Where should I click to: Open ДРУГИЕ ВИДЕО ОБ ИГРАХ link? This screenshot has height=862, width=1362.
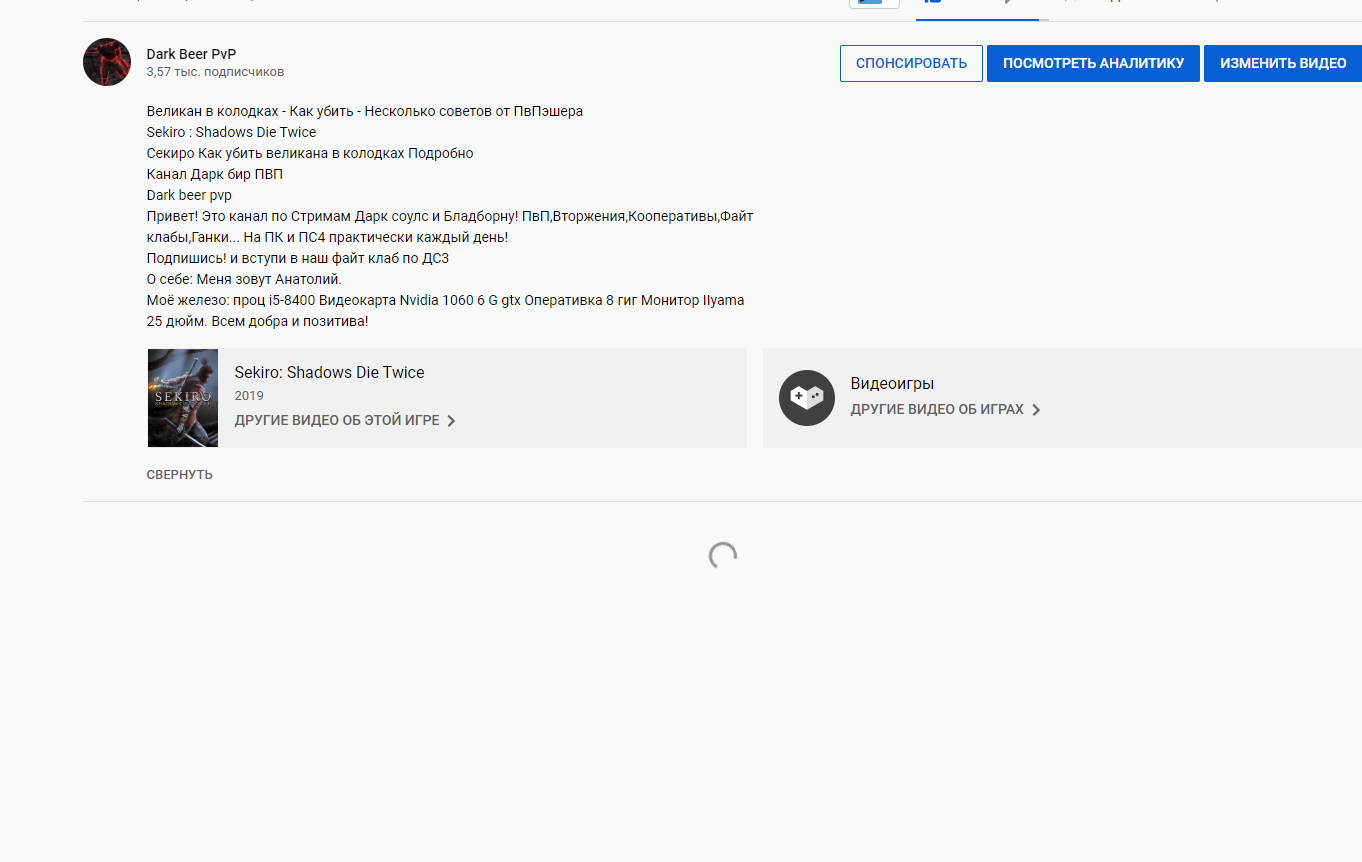point(937,410)
